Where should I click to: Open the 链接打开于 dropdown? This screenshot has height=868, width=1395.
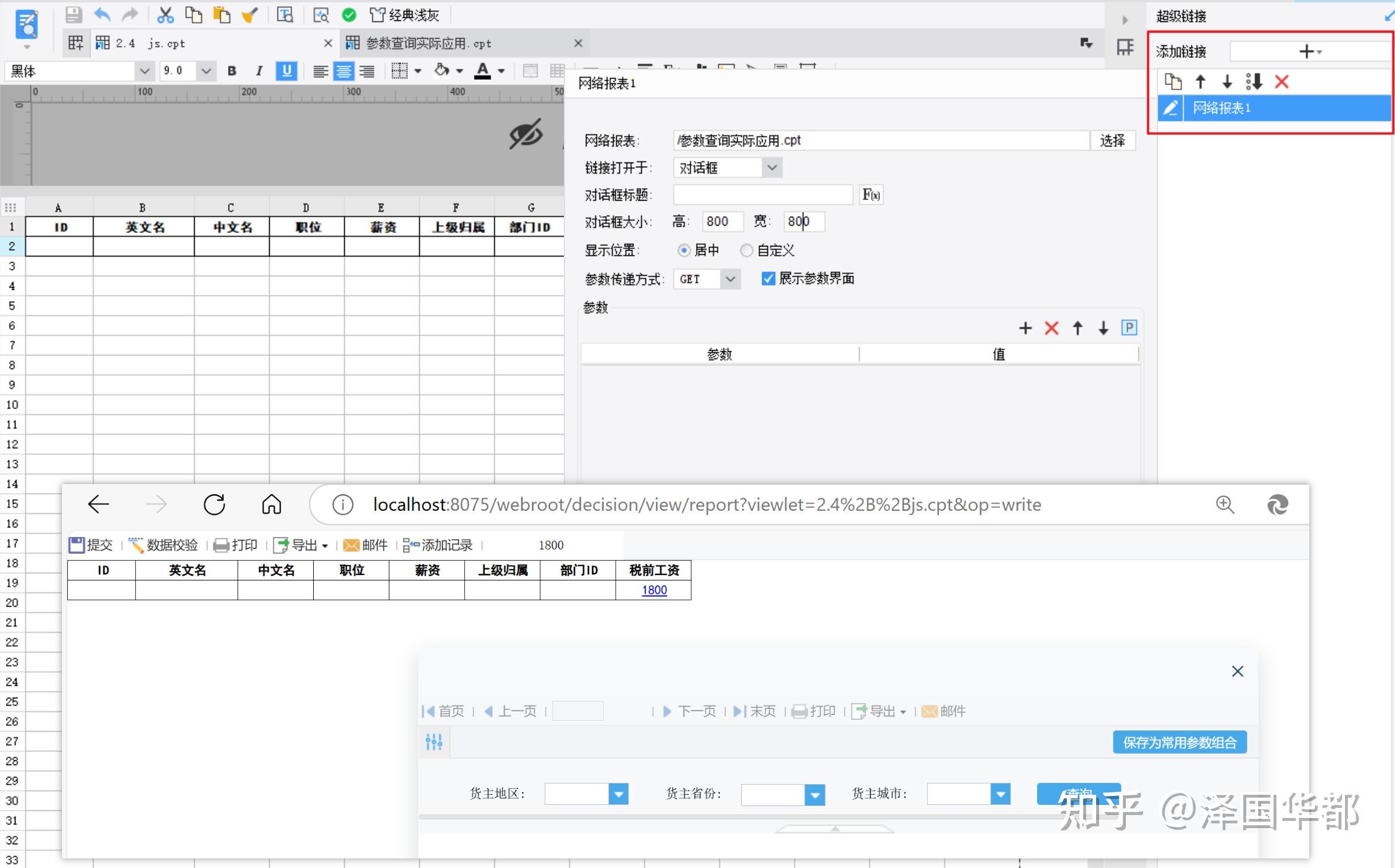(772, 167)
